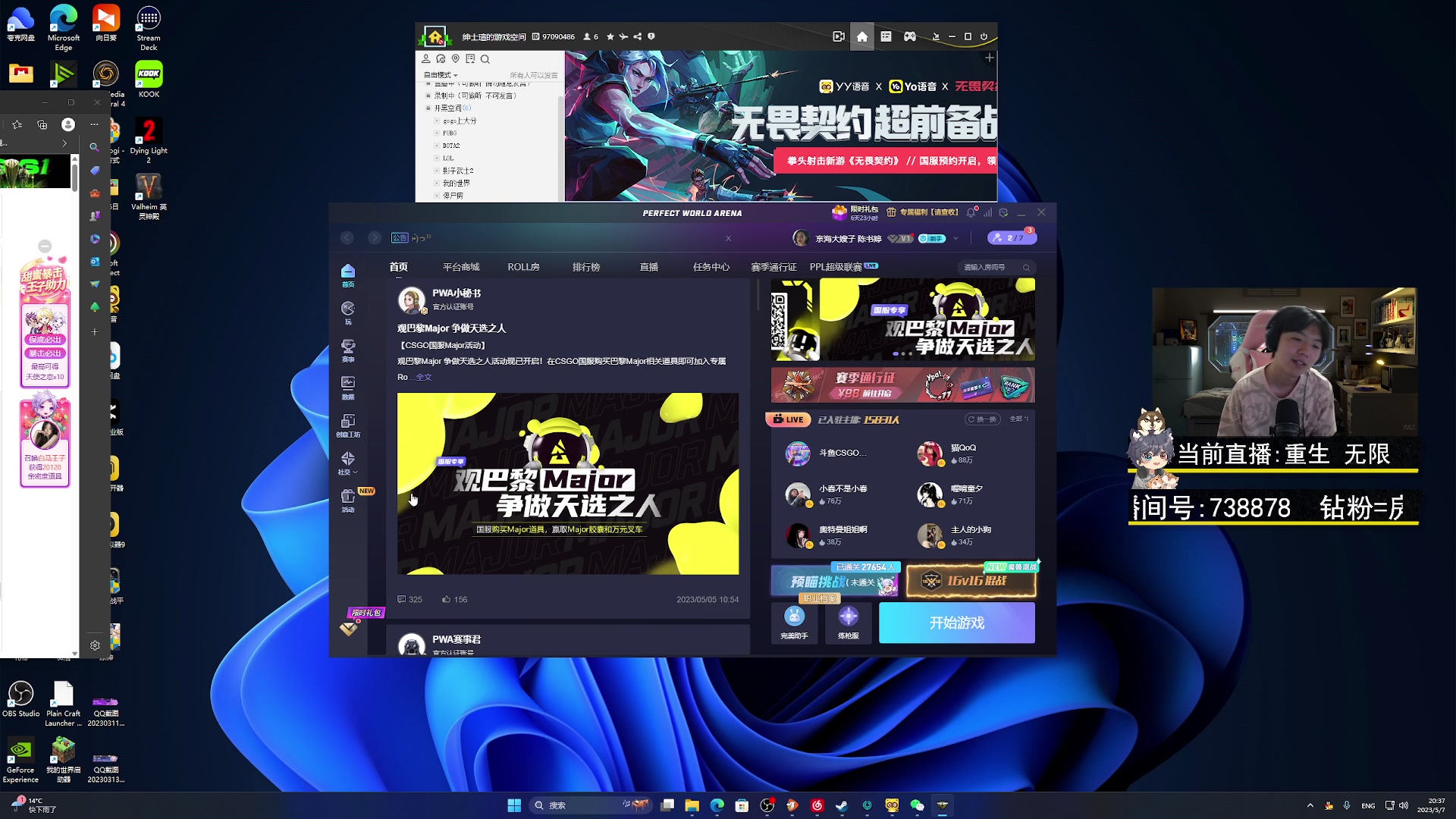
Task: Click the 练枪服 aim training icon
Action: point(848,623)
